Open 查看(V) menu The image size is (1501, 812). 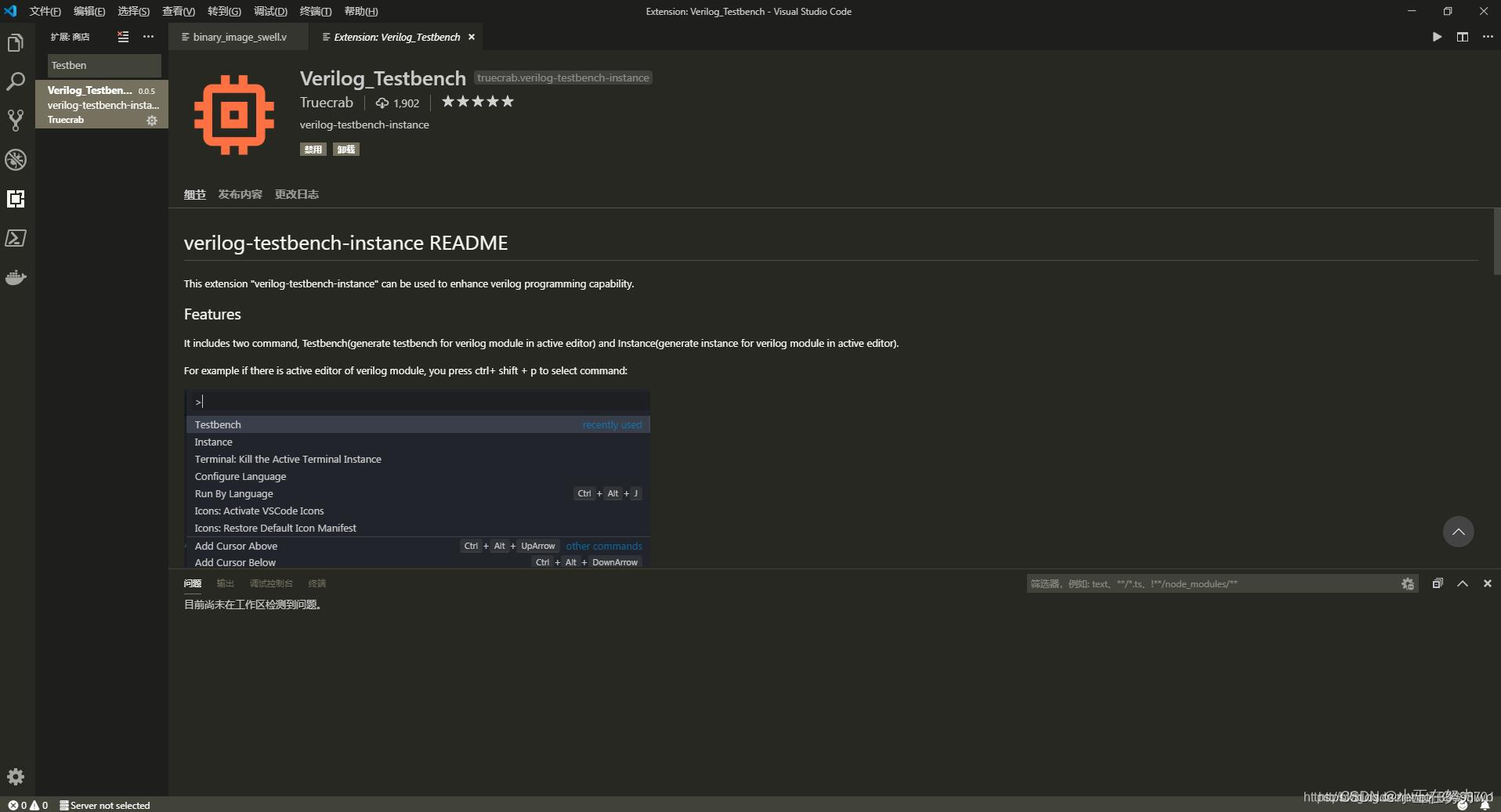click(x=179, y=11)
